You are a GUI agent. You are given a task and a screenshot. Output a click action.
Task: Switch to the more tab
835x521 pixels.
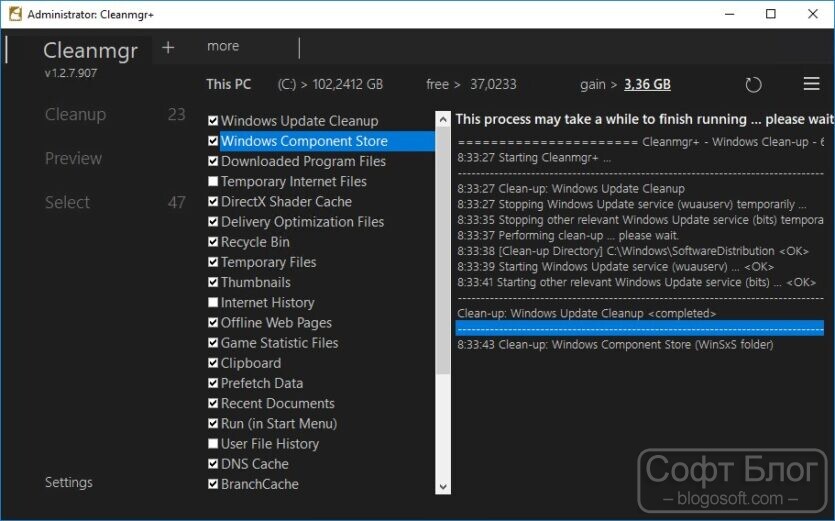click(x=223, y=46)
